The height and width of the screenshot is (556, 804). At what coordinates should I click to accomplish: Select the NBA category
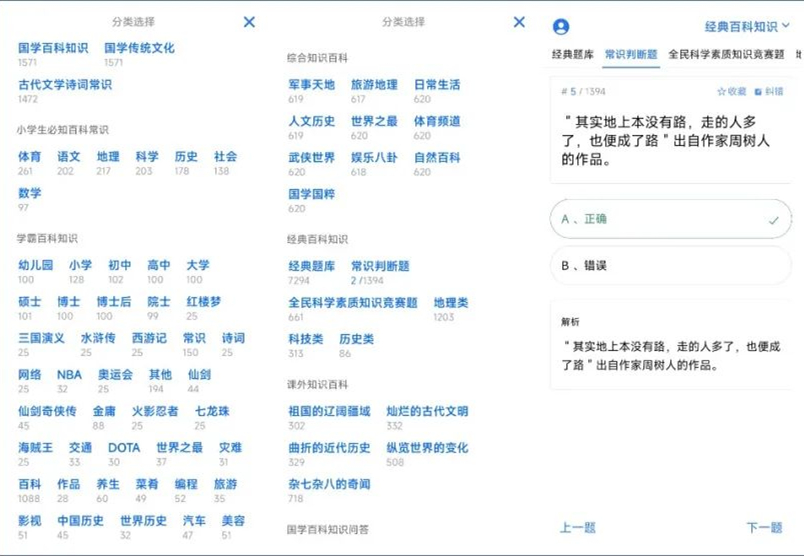pyautogui.click(x=69, y=374)
